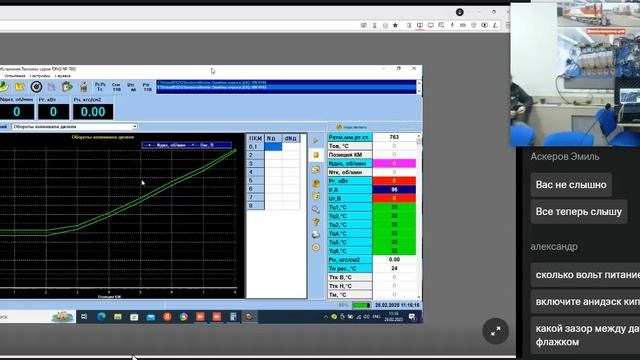
Task: Click the Nдиз digital readout showing 0
Action: pyautogui.click(x=16, y=112)
